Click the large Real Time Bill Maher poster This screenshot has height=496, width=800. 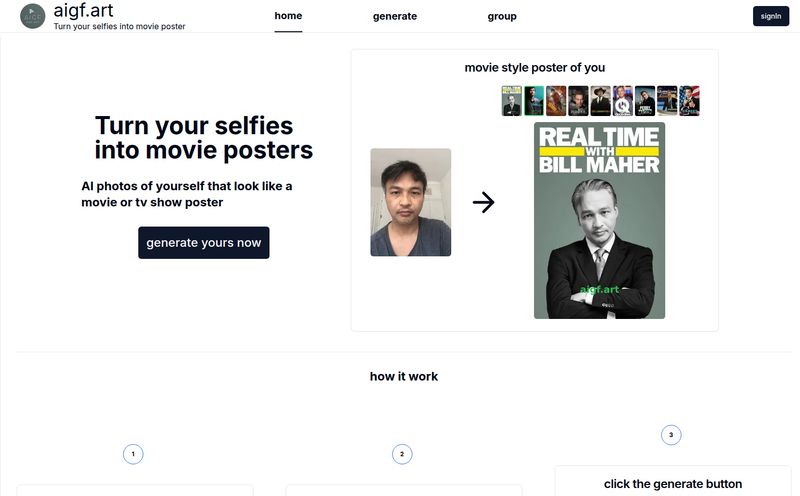coord(599,220)
